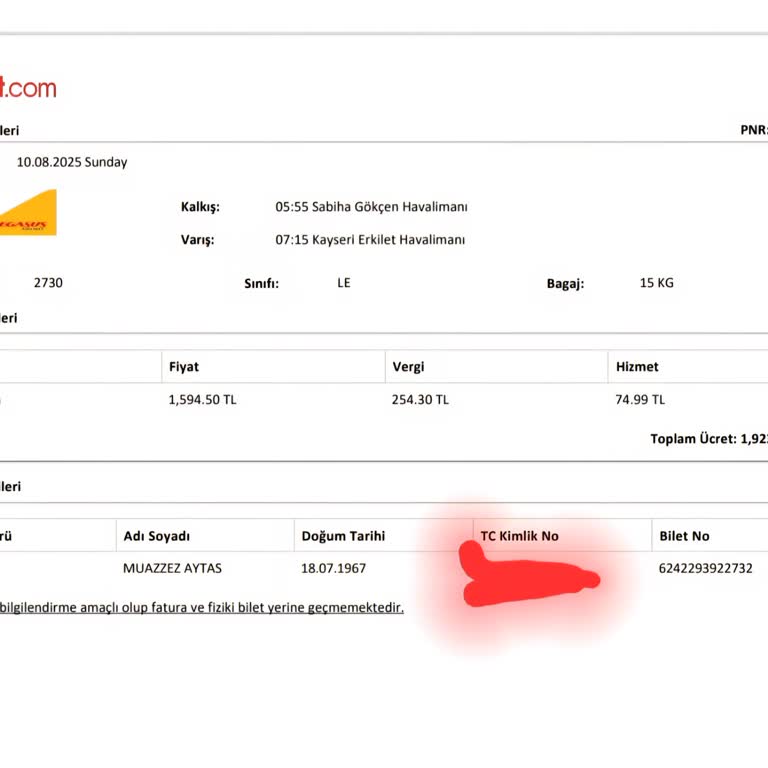Select the ticket number 6242293922732
This screenshot has height=768, width=768.
[706, 568]
